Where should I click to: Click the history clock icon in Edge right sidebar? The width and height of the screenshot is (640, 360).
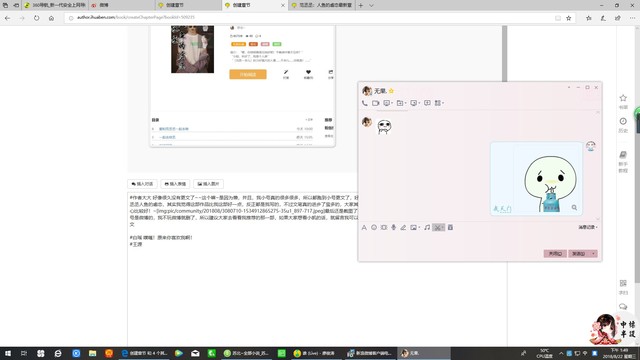[623, 121]
